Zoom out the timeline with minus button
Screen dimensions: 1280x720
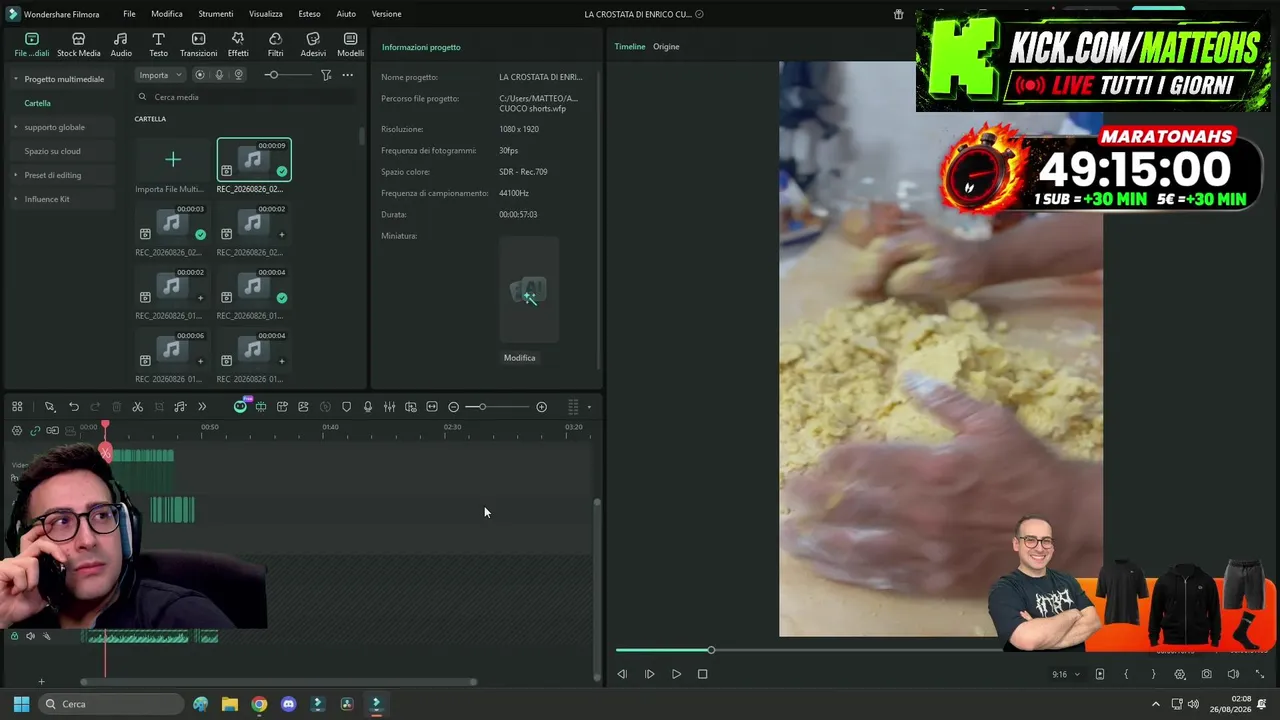tap(453, 407)
